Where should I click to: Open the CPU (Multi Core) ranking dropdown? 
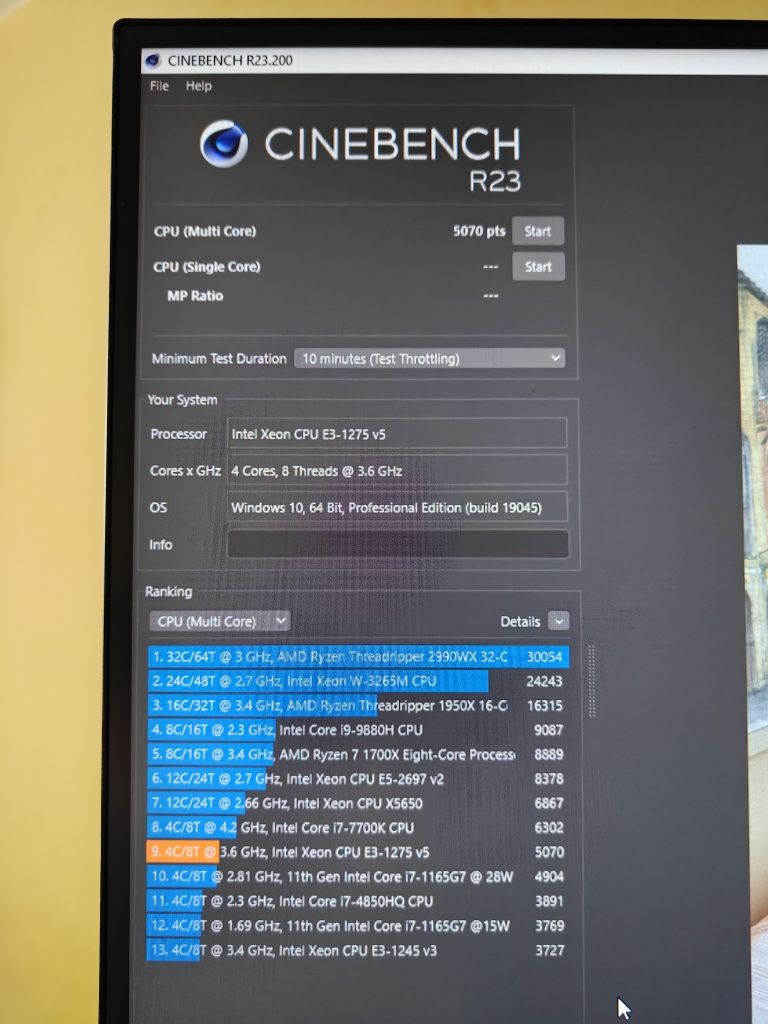pyautogui.click(x=219, y=621)
